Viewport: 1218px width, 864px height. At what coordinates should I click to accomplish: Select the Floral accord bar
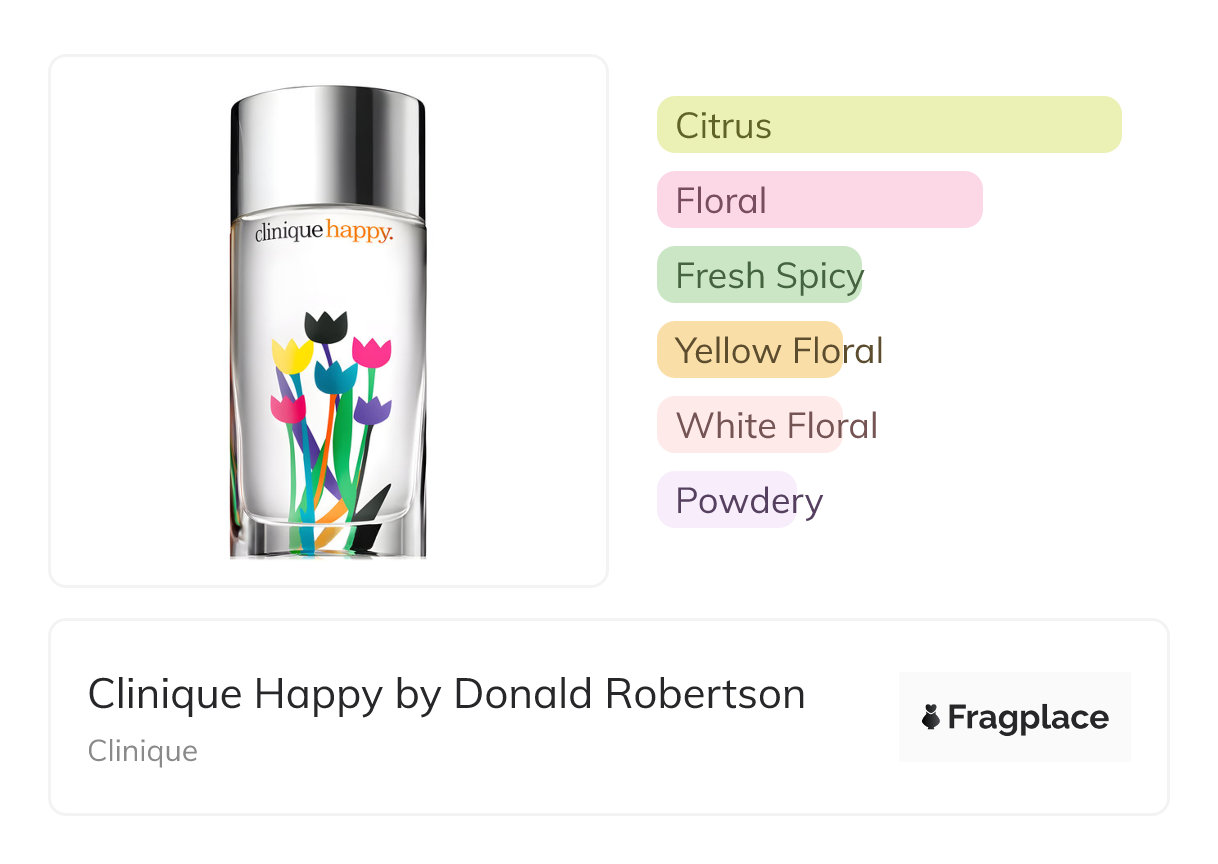click(819, 200)
